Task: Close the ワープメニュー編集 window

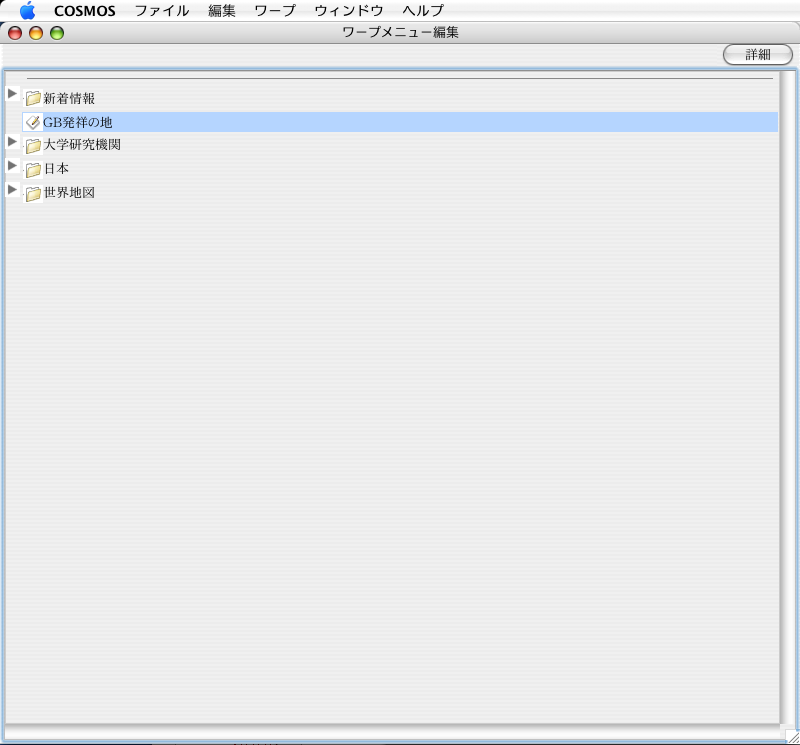Action: [x=15, y=33]
